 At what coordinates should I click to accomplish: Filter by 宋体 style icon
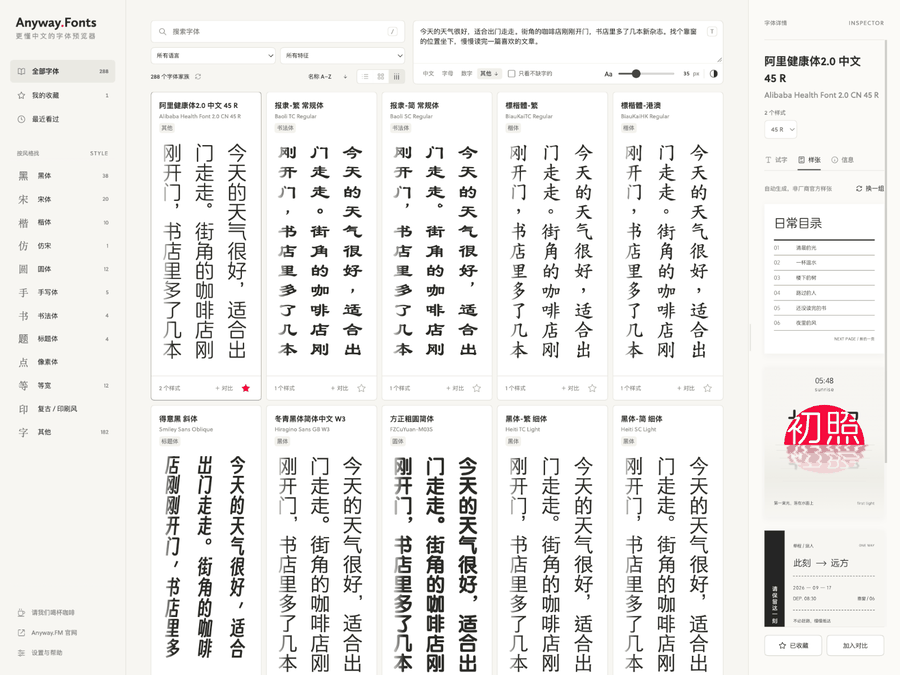click(x=23, y=199)
